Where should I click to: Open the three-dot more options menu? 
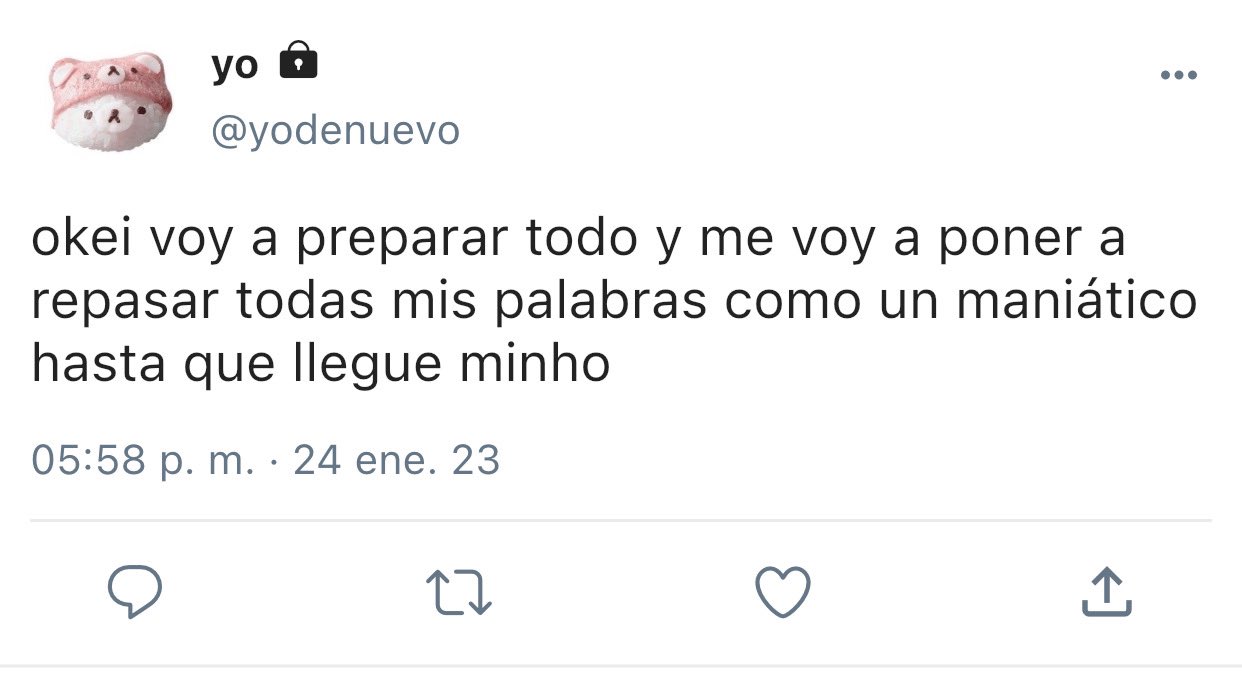tap(1179, 75)
